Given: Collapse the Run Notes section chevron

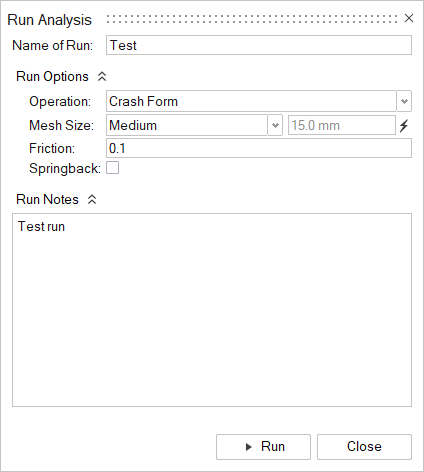Looking at the screenshot, I should tap(92, 200).
